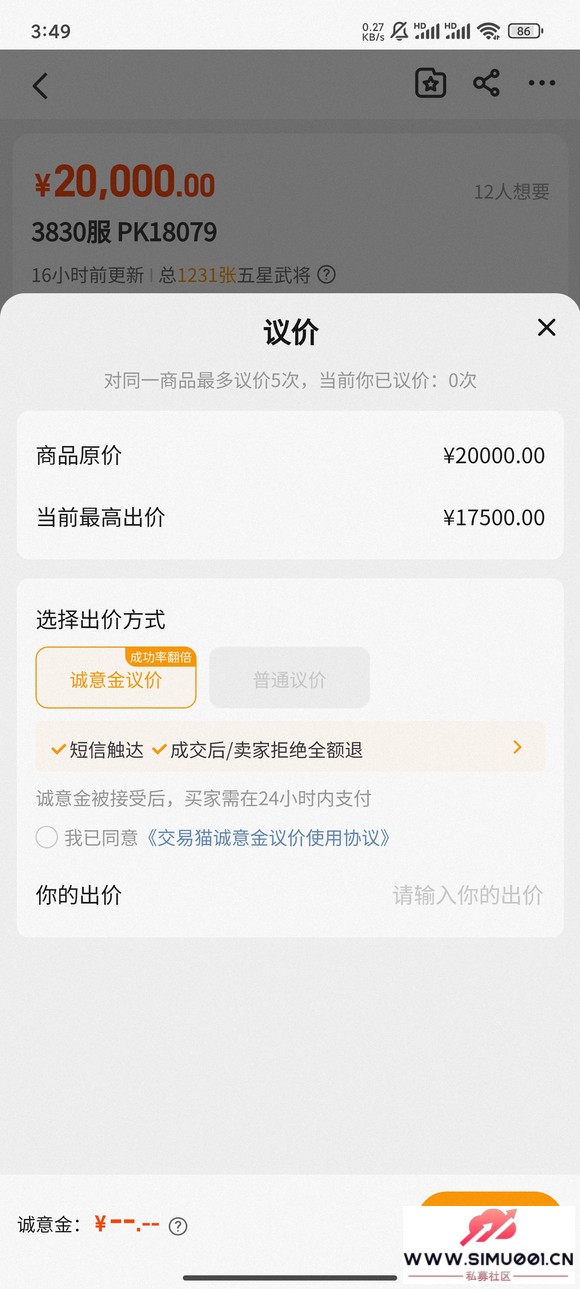Open the share icon
This screenshot has height=1289, width=580.
coord(487,83)
